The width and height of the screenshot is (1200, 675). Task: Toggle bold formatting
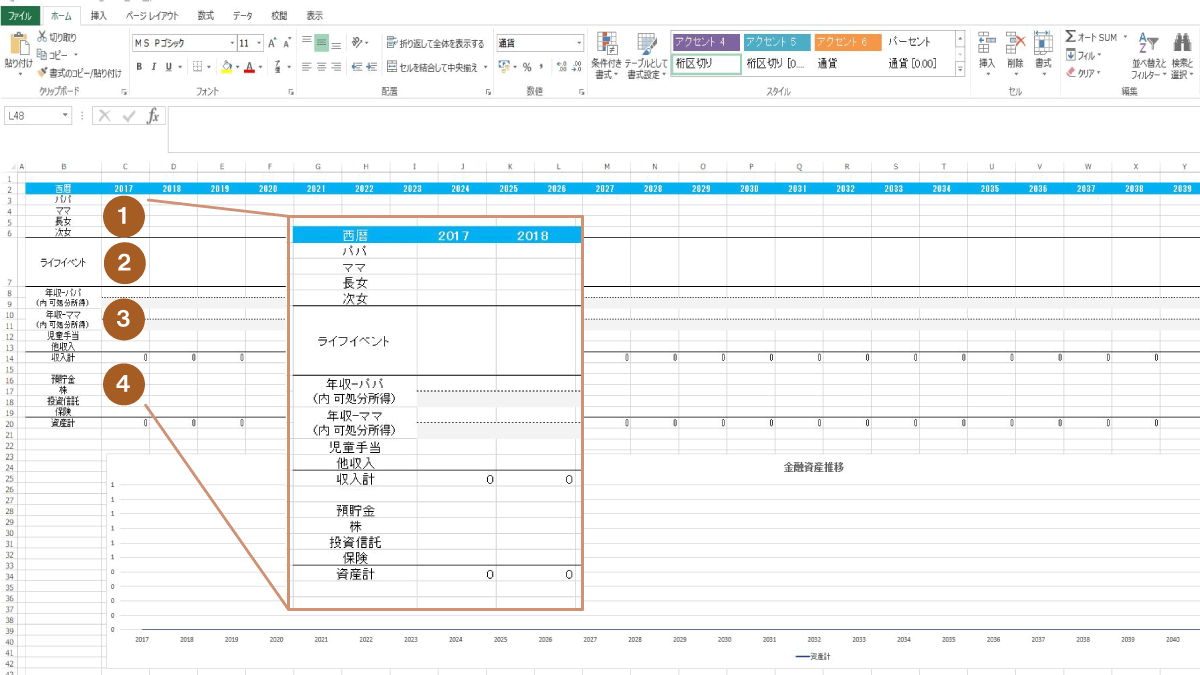140,67
